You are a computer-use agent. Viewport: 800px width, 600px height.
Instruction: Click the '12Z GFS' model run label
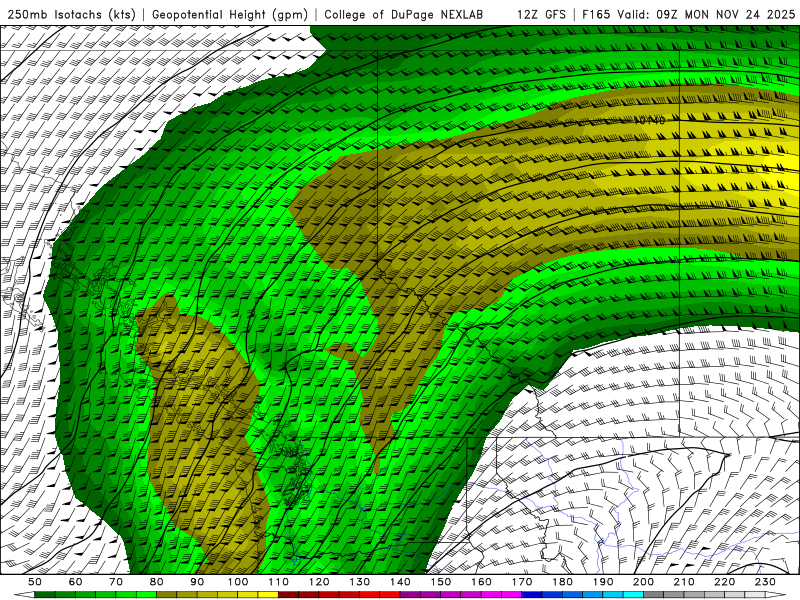pyautogui.click(x=541, y=14)
